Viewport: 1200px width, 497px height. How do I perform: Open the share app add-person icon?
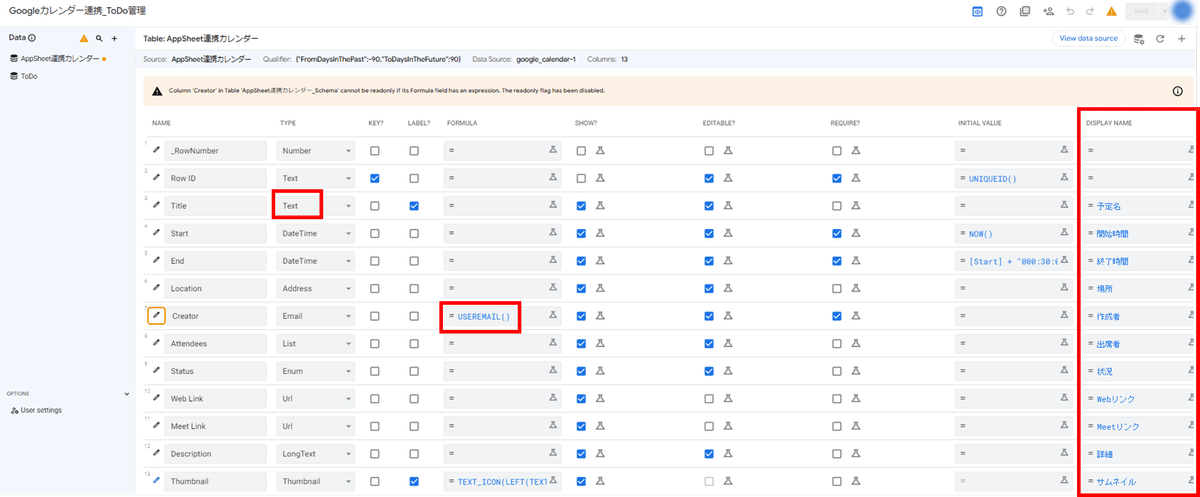click(1048, 11)
